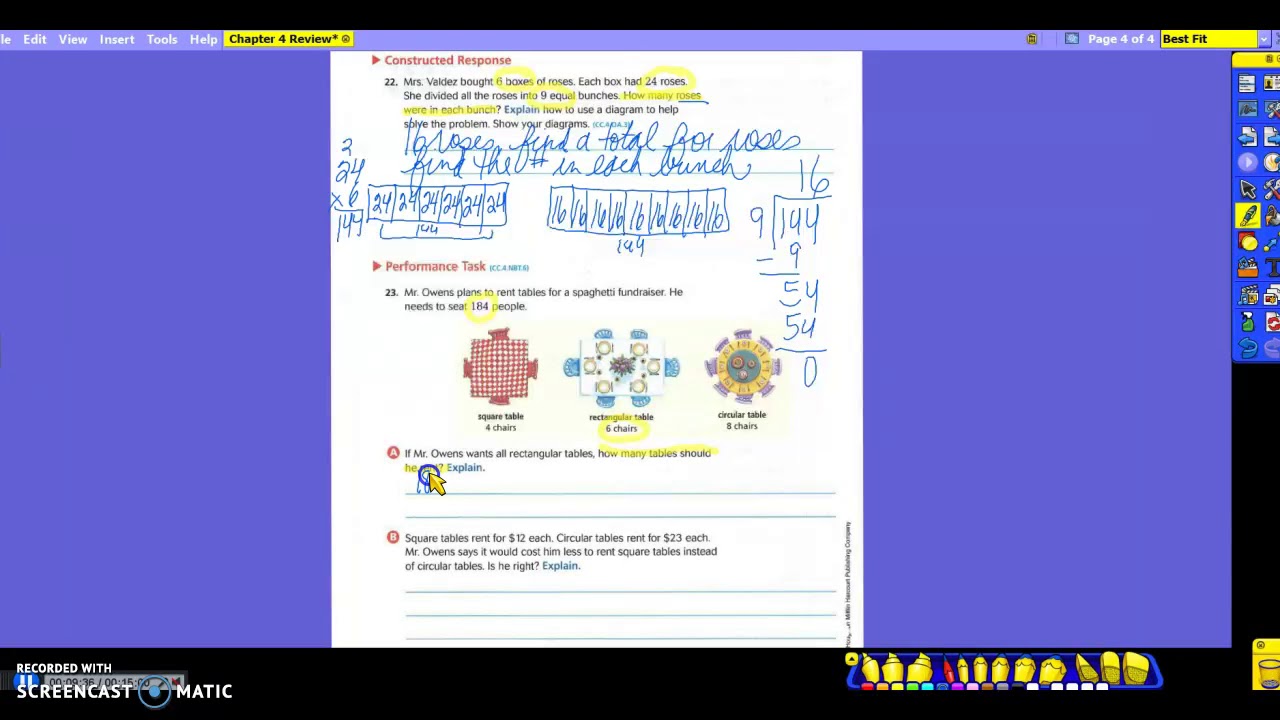Screen dimensions: 1280x720
Task: Pick the orange color swatch in the pen tray
Action: 882,686
